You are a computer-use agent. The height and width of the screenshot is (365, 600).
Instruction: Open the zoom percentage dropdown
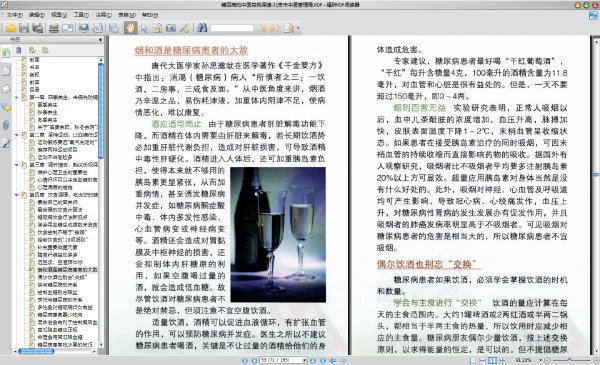click(x=540, y=360)
